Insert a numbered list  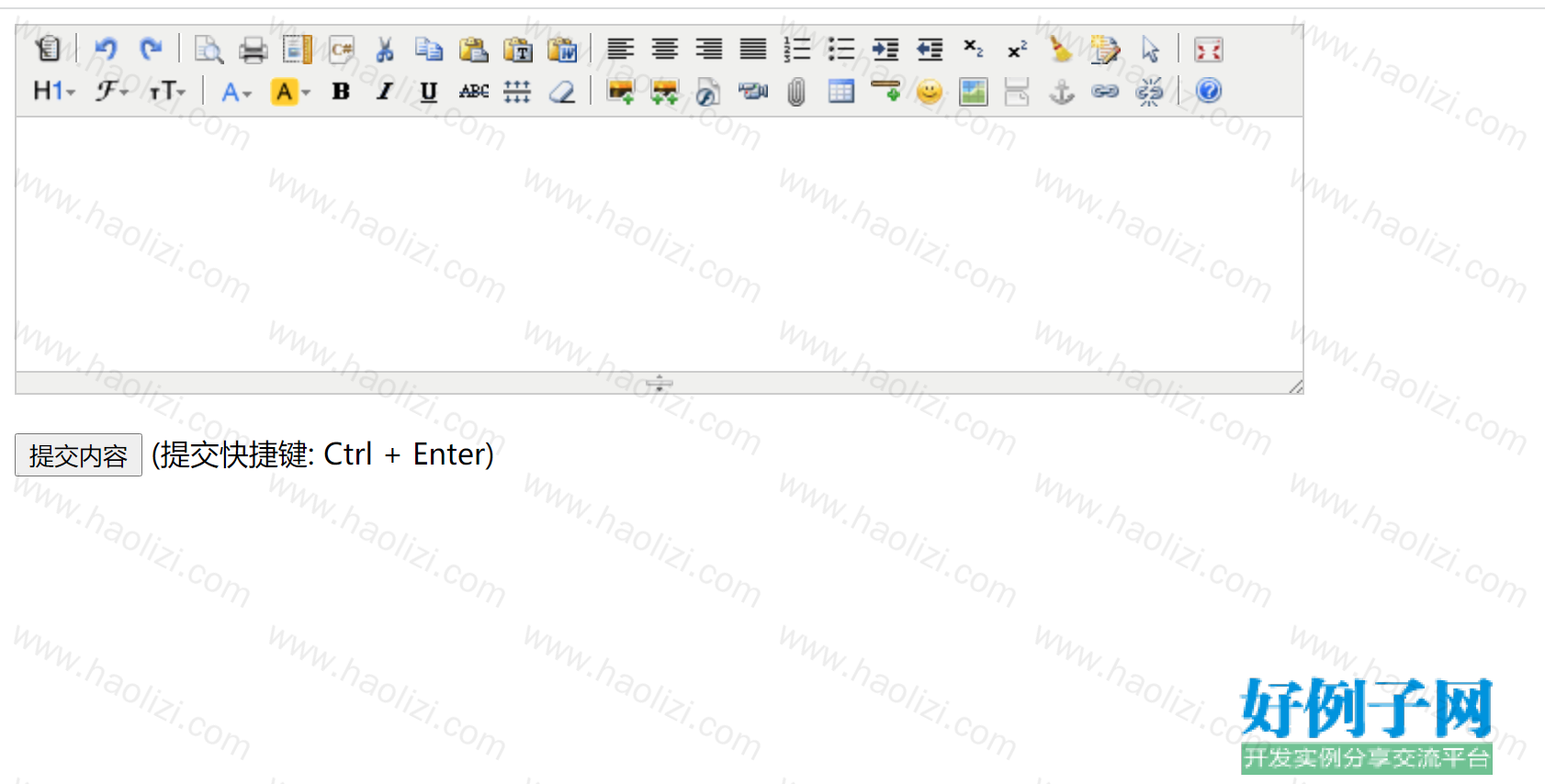[797, 49]
